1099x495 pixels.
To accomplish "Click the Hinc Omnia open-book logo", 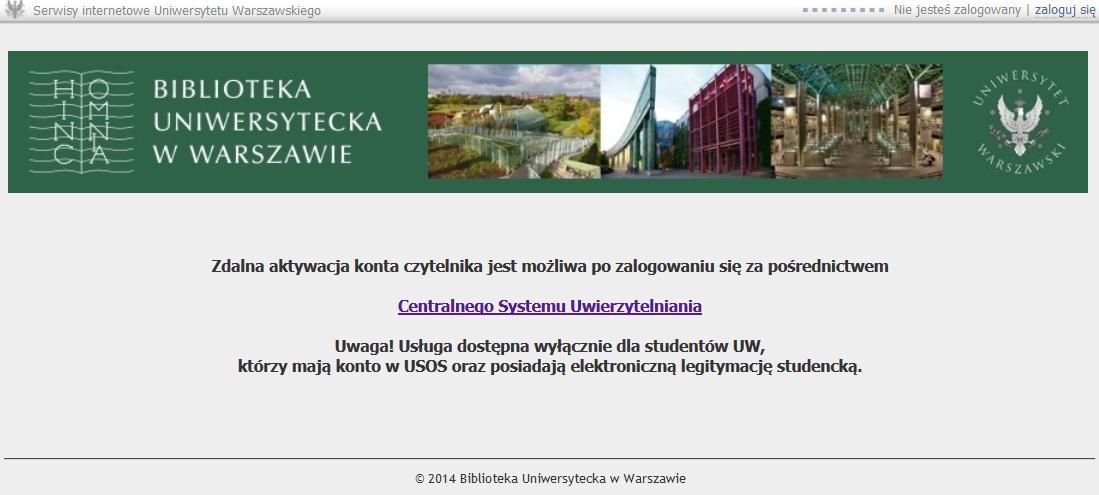I will [81, 122].
